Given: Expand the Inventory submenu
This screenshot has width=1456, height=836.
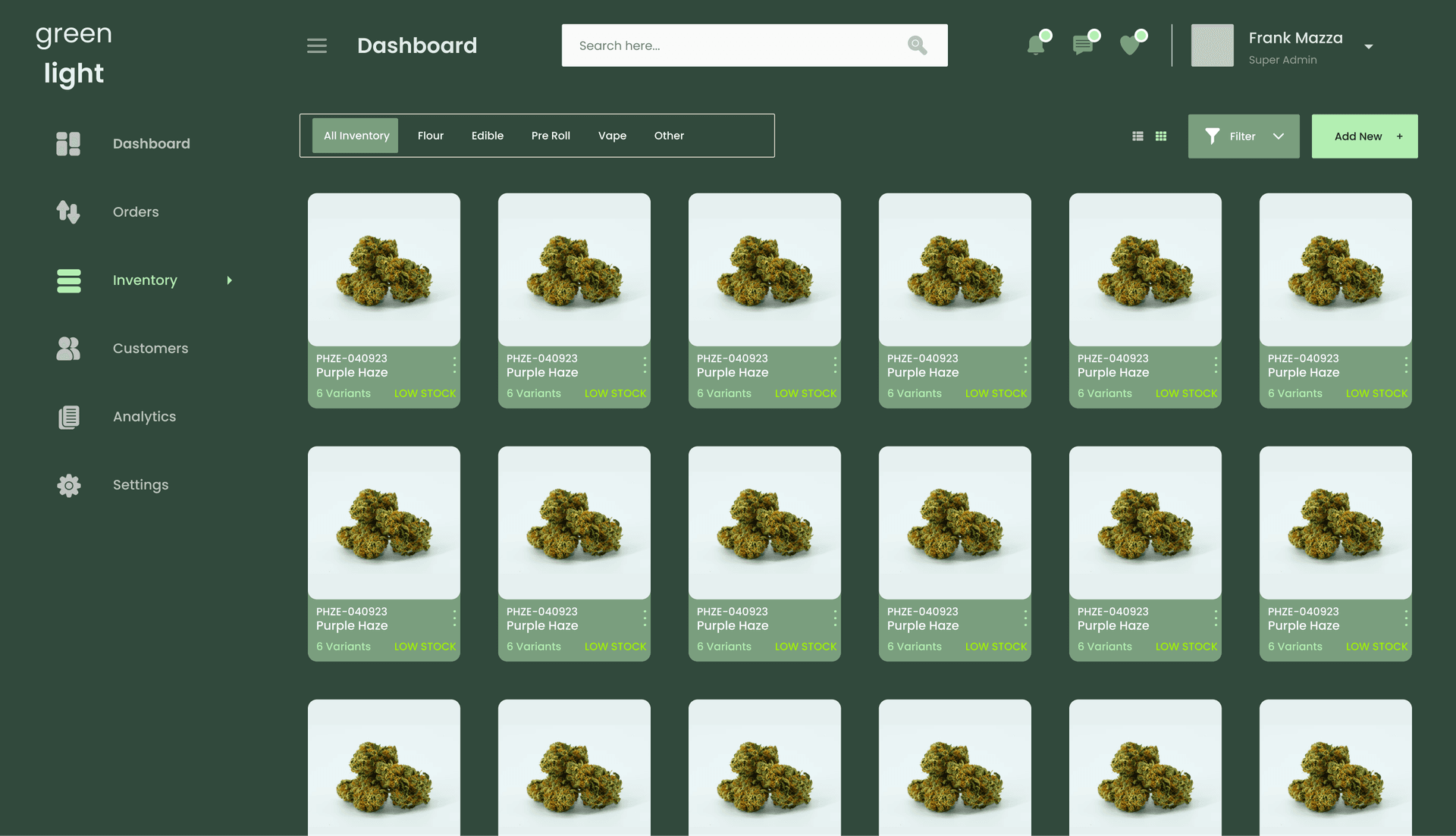Looking at the screenshot, I should [x=229, y=280].
